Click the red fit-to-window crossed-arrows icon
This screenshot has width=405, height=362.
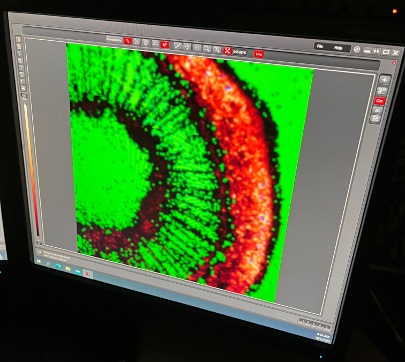click(x=227, y=51)
